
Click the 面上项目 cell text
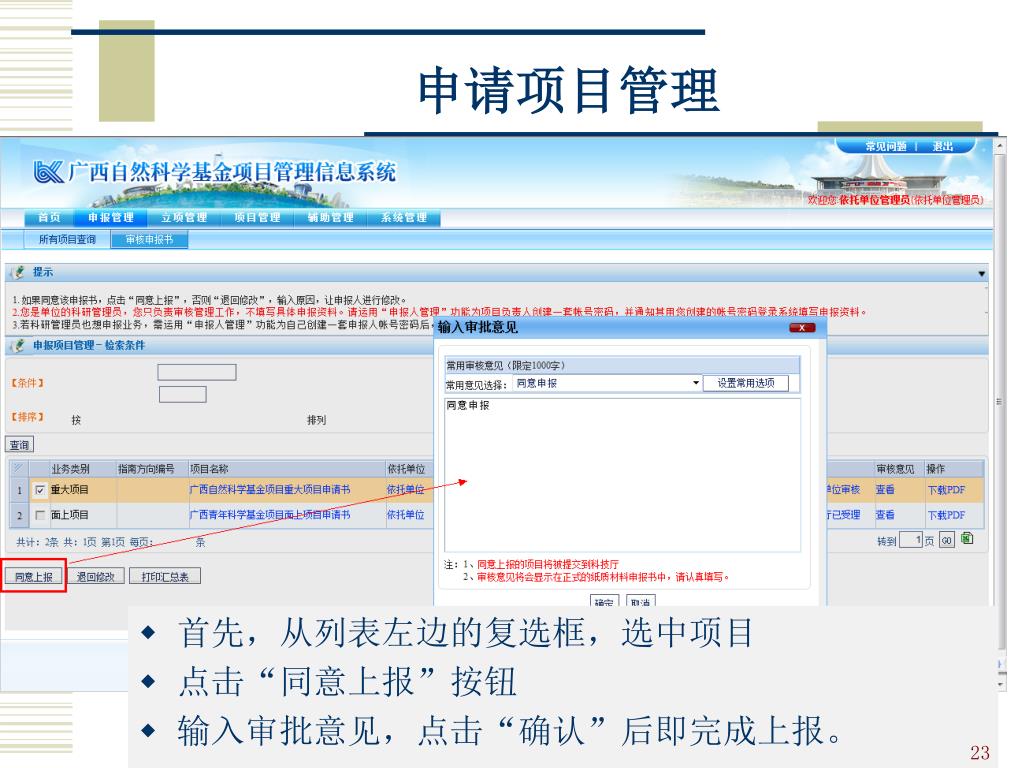pos(70,515)
